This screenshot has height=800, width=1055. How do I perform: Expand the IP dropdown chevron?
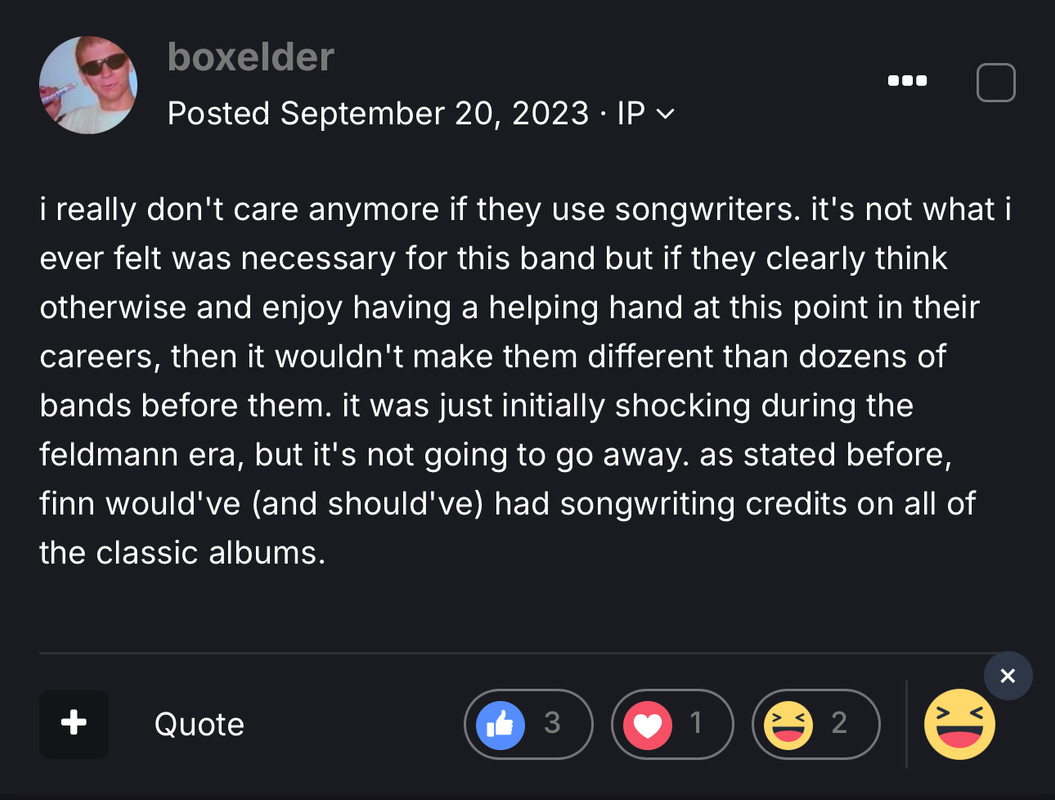pyautogui.click(x=665, y=114)
